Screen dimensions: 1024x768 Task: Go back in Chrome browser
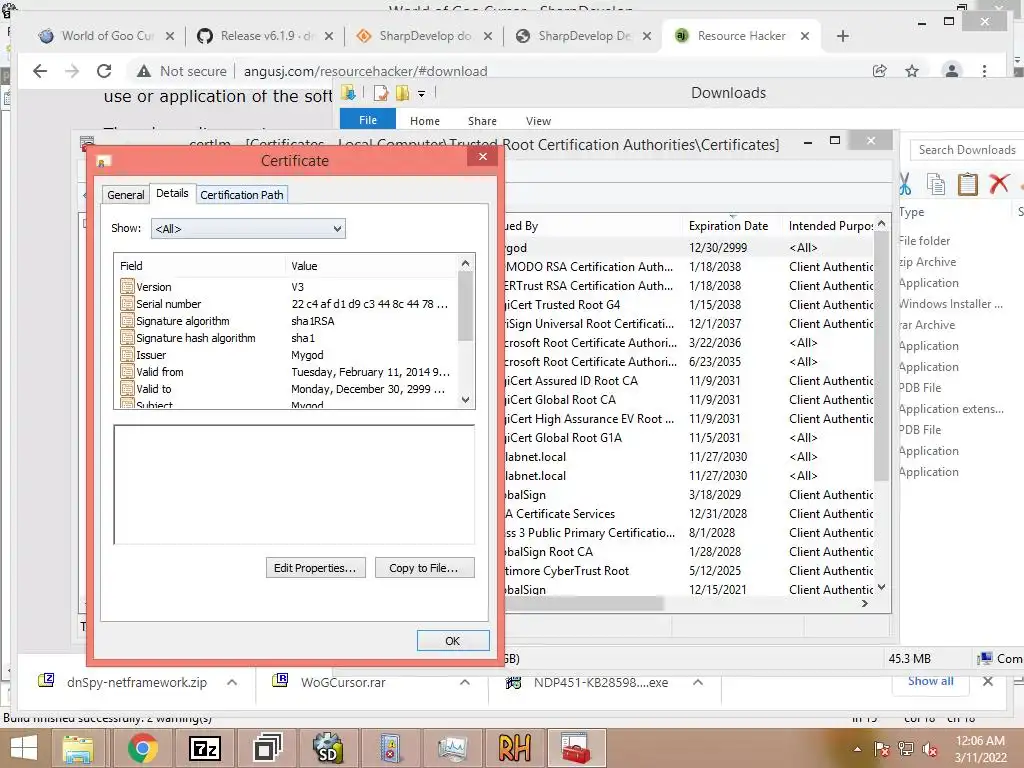pyautogui.click(x=40, y=71)
